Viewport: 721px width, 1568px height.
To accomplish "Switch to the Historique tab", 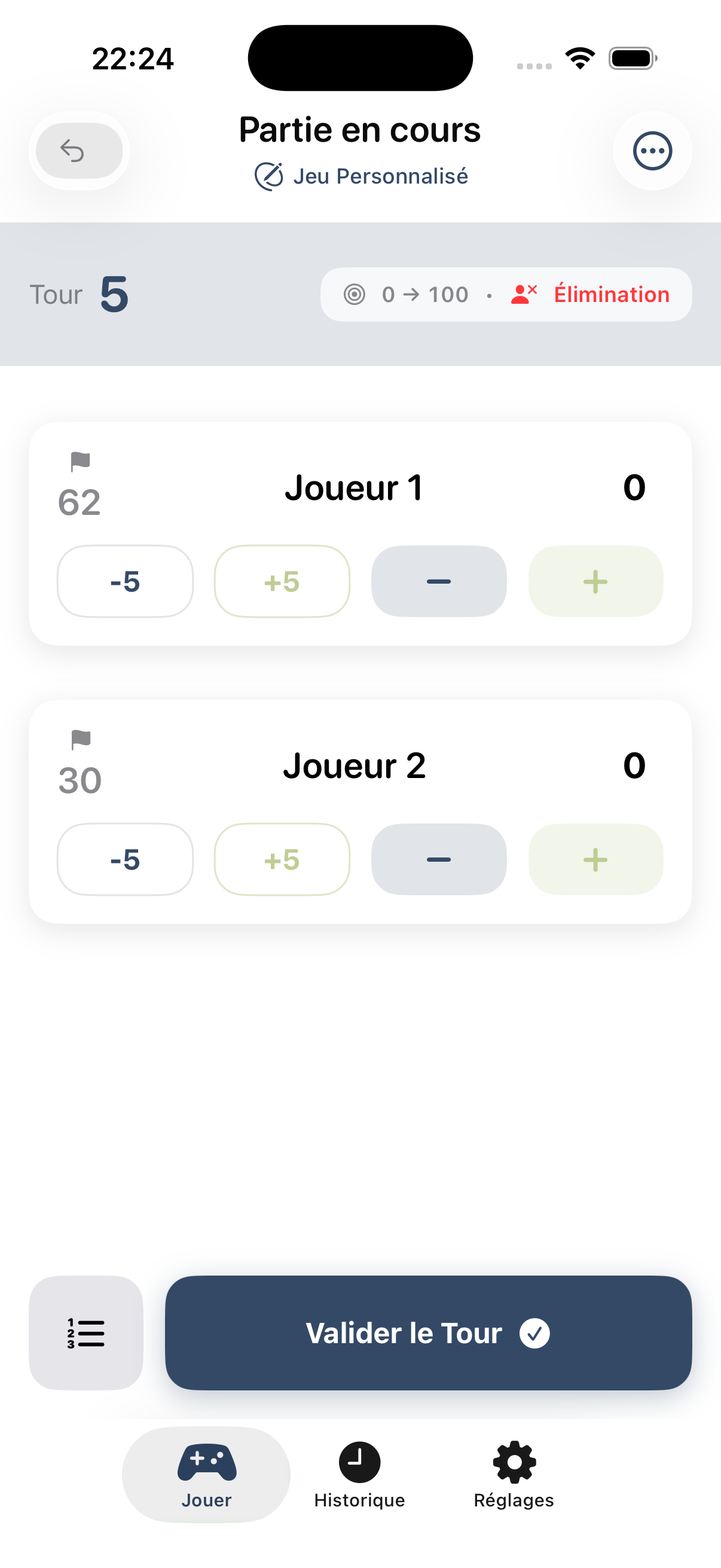I will pyautogui.click(x=358, y=1500).
